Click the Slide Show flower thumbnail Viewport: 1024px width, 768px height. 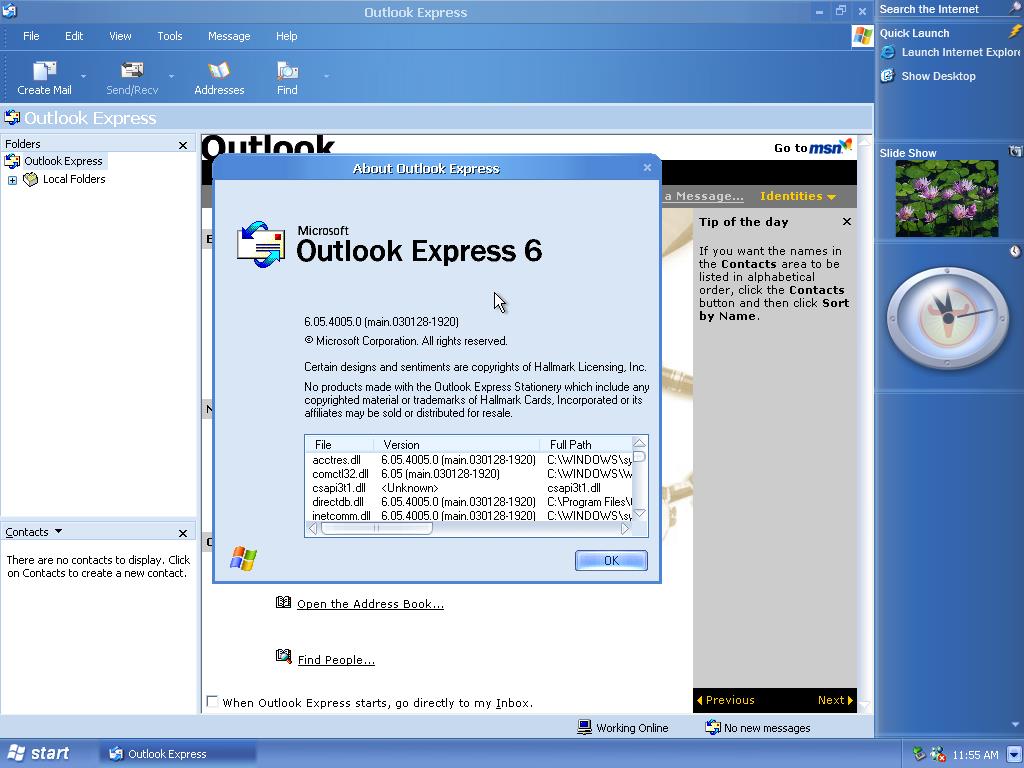(946, 199)
